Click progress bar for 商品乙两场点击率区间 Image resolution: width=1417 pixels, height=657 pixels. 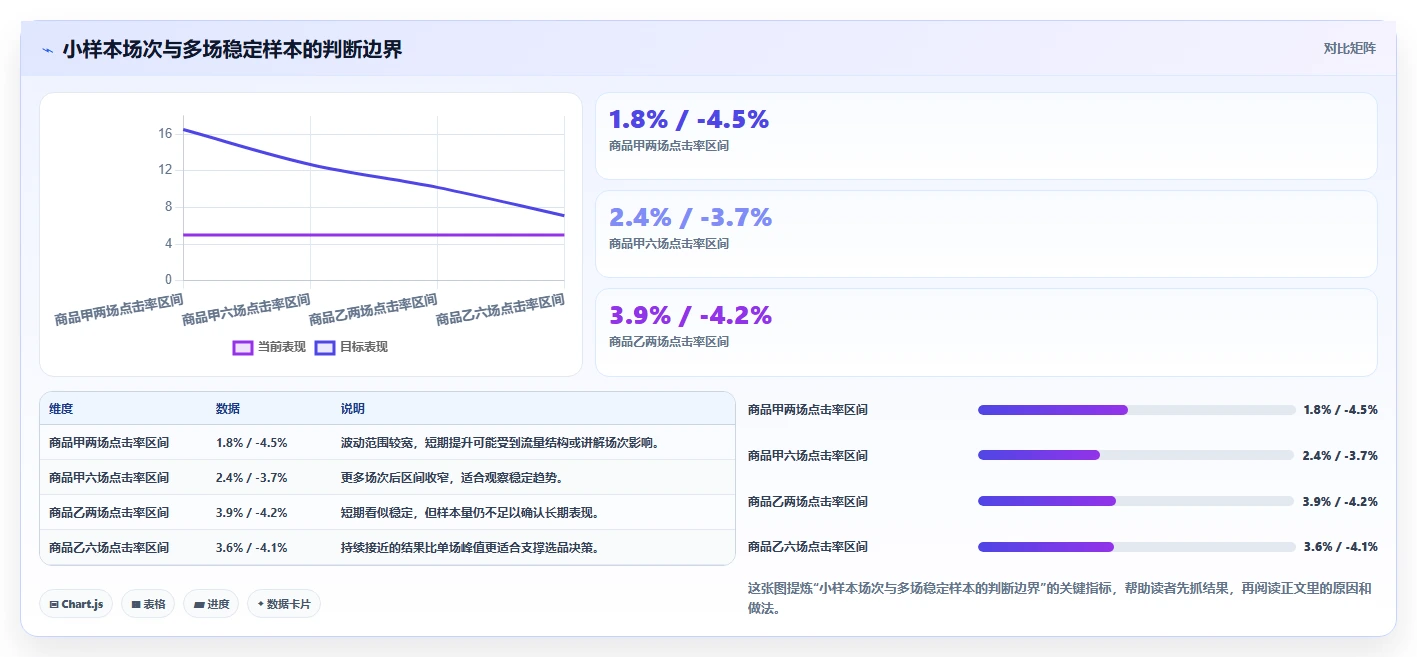[1136, 501]
